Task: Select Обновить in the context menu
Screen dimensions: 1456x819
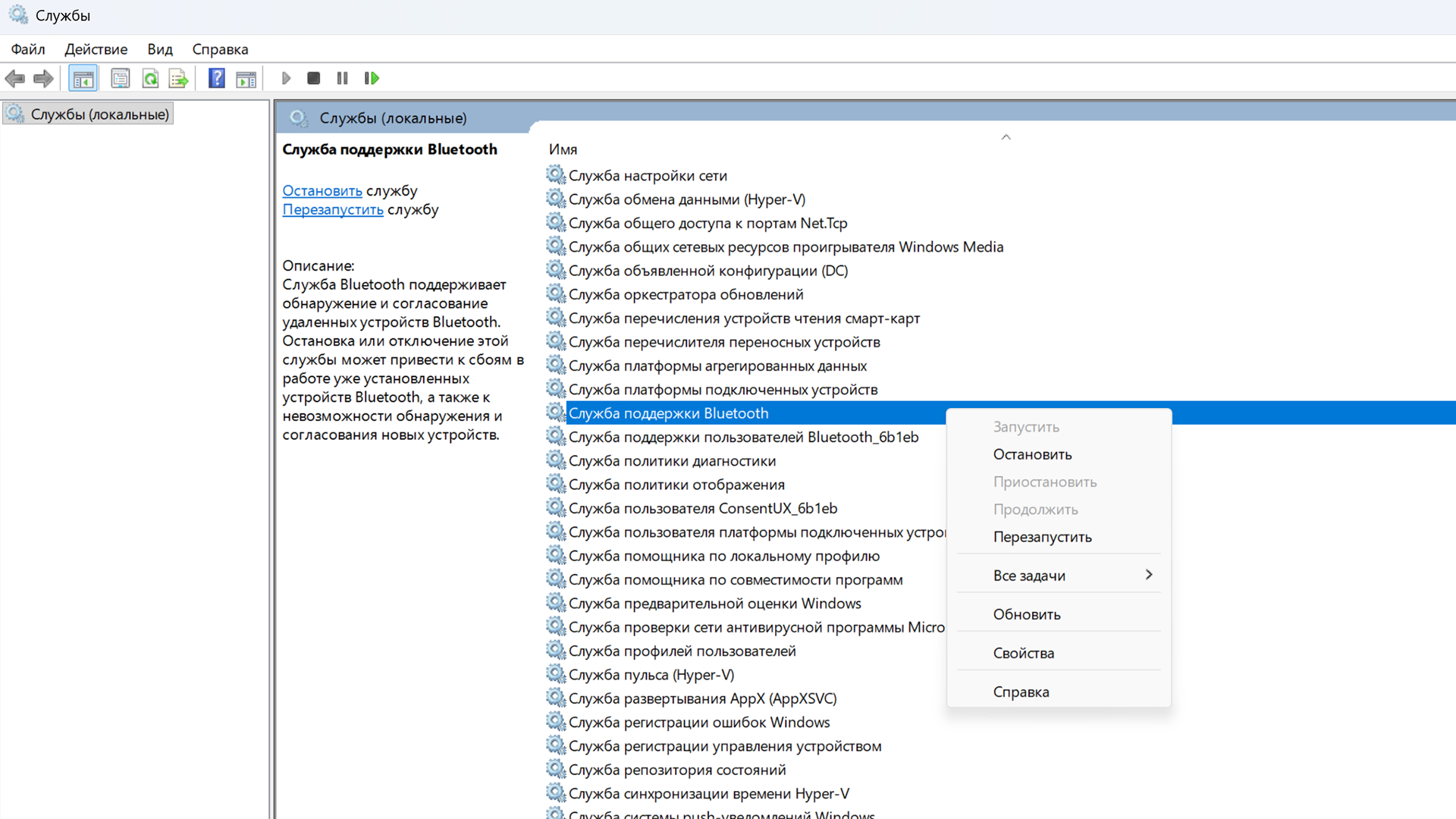Action: (x=1026, y=614)
